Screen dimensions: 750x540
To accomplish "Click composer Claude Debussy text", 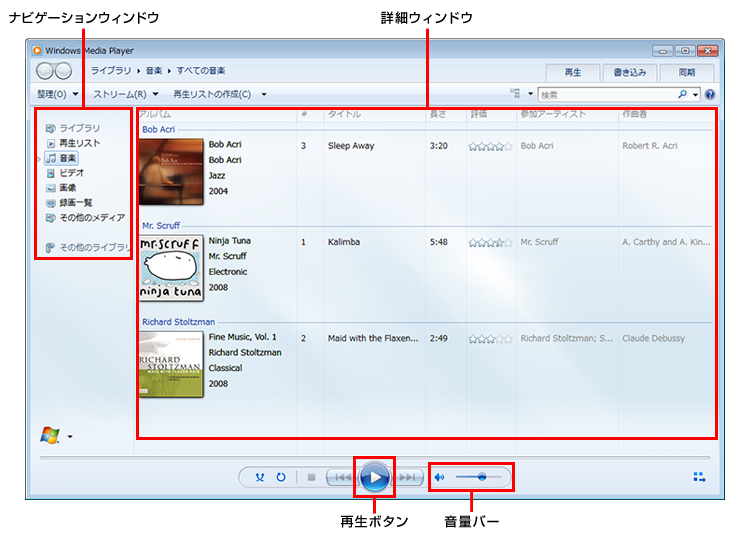I will (653, 338).
